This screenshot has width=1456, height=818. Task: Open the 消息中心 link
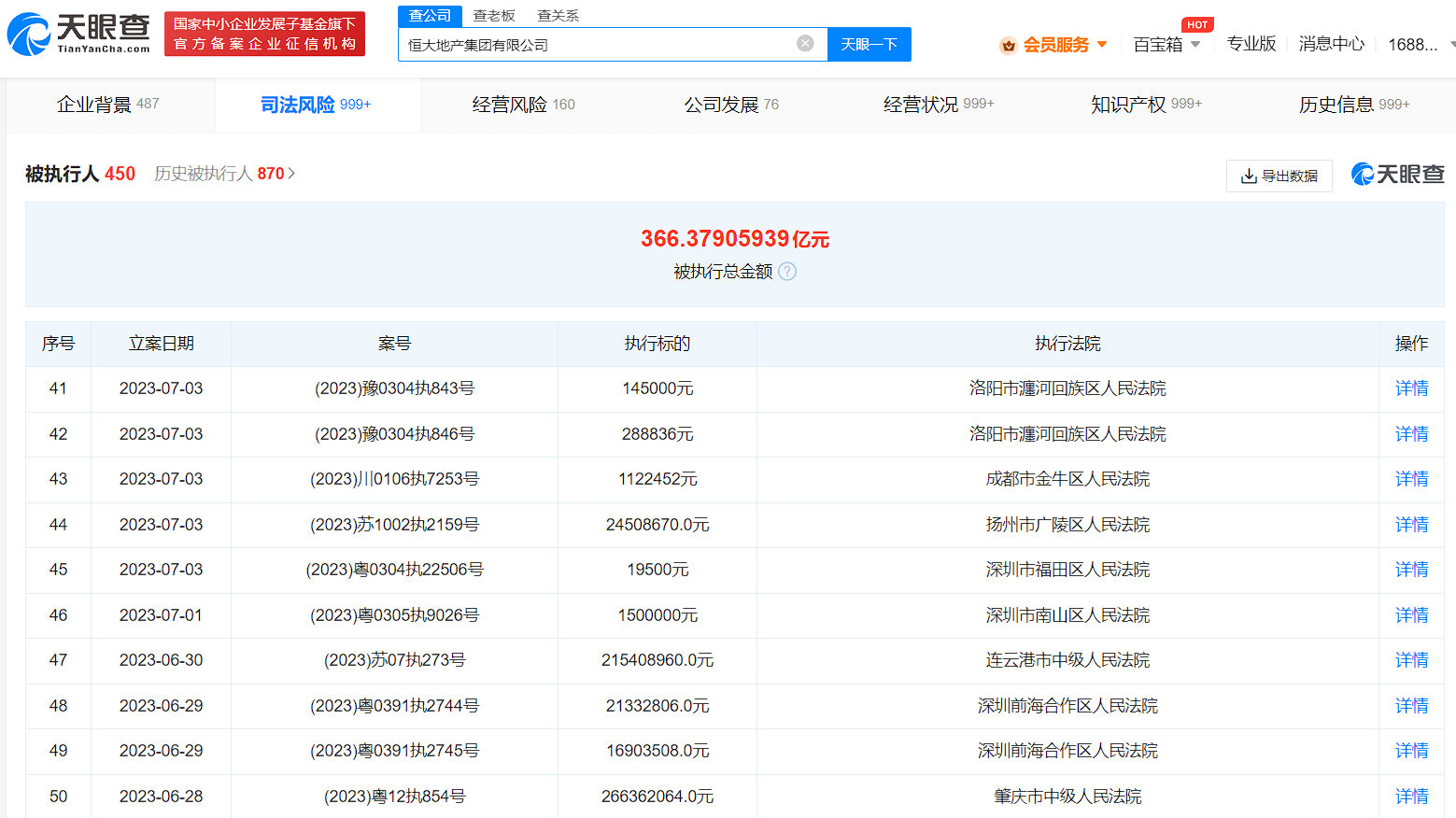click(1331, 44)
